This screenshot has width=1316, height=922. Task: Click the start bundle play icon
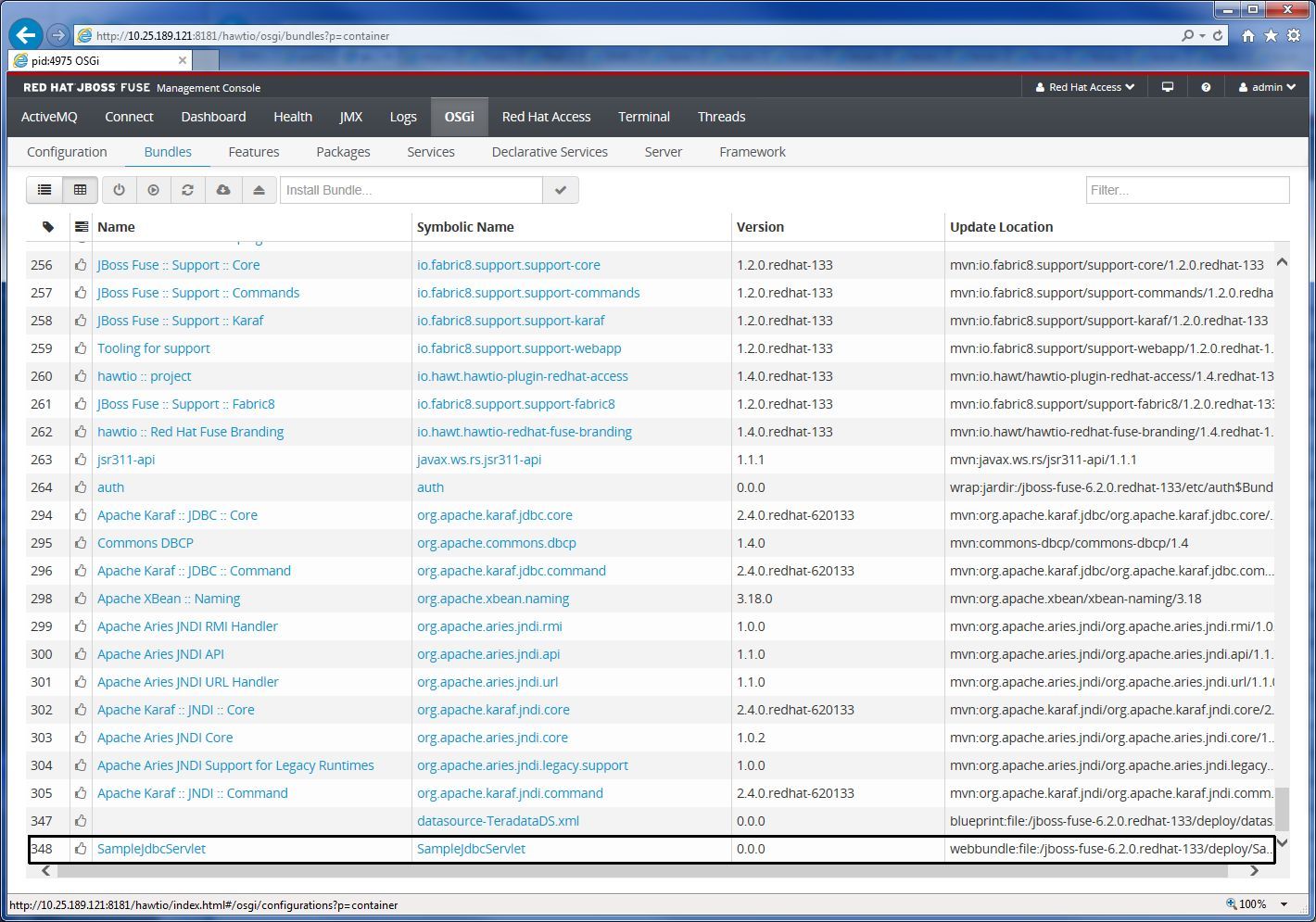point(154,190)
